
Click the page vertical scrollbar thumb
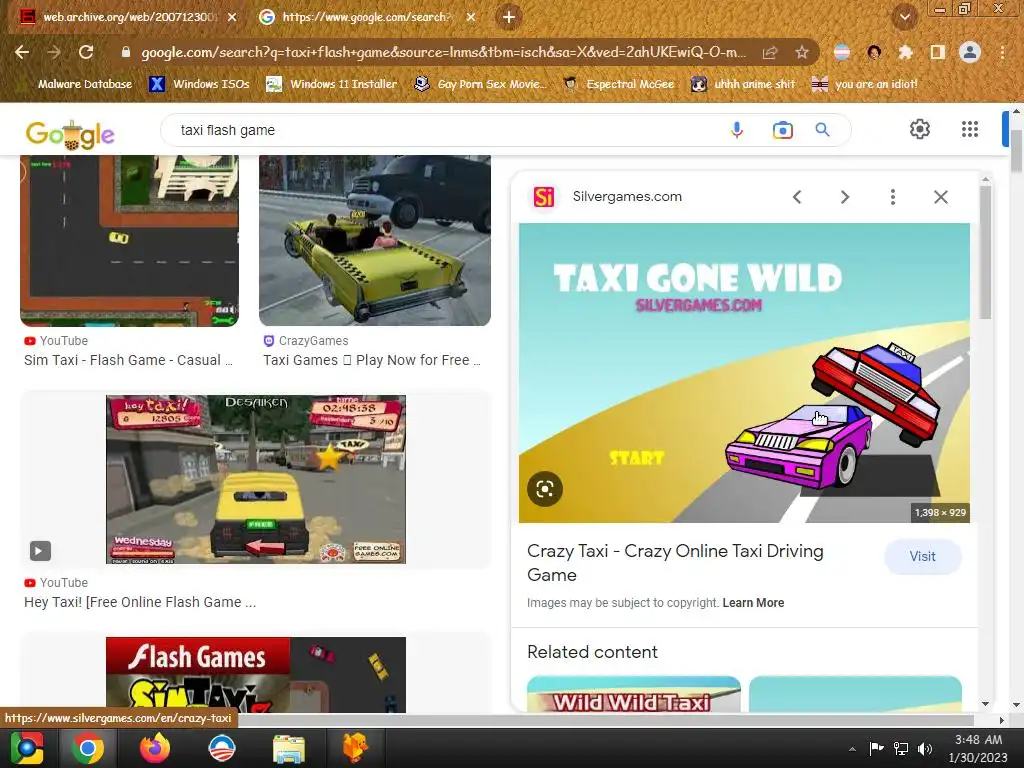point(1016,152)
